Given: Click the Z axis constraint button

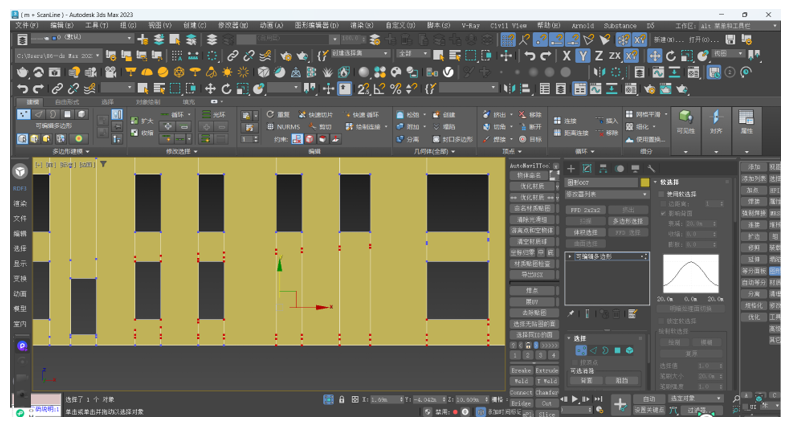Looking at the screenshot, I should pos(598,57).
